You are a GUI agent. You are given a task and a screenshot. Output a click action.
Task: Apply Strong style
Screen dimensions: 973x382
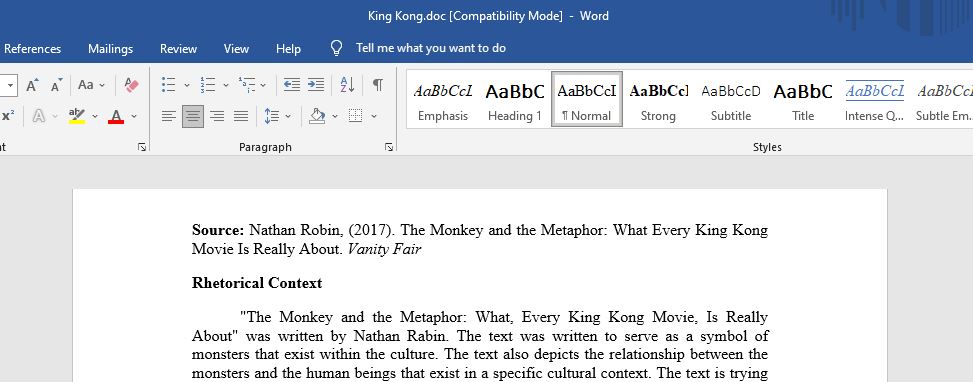click(x=658, y=99)
